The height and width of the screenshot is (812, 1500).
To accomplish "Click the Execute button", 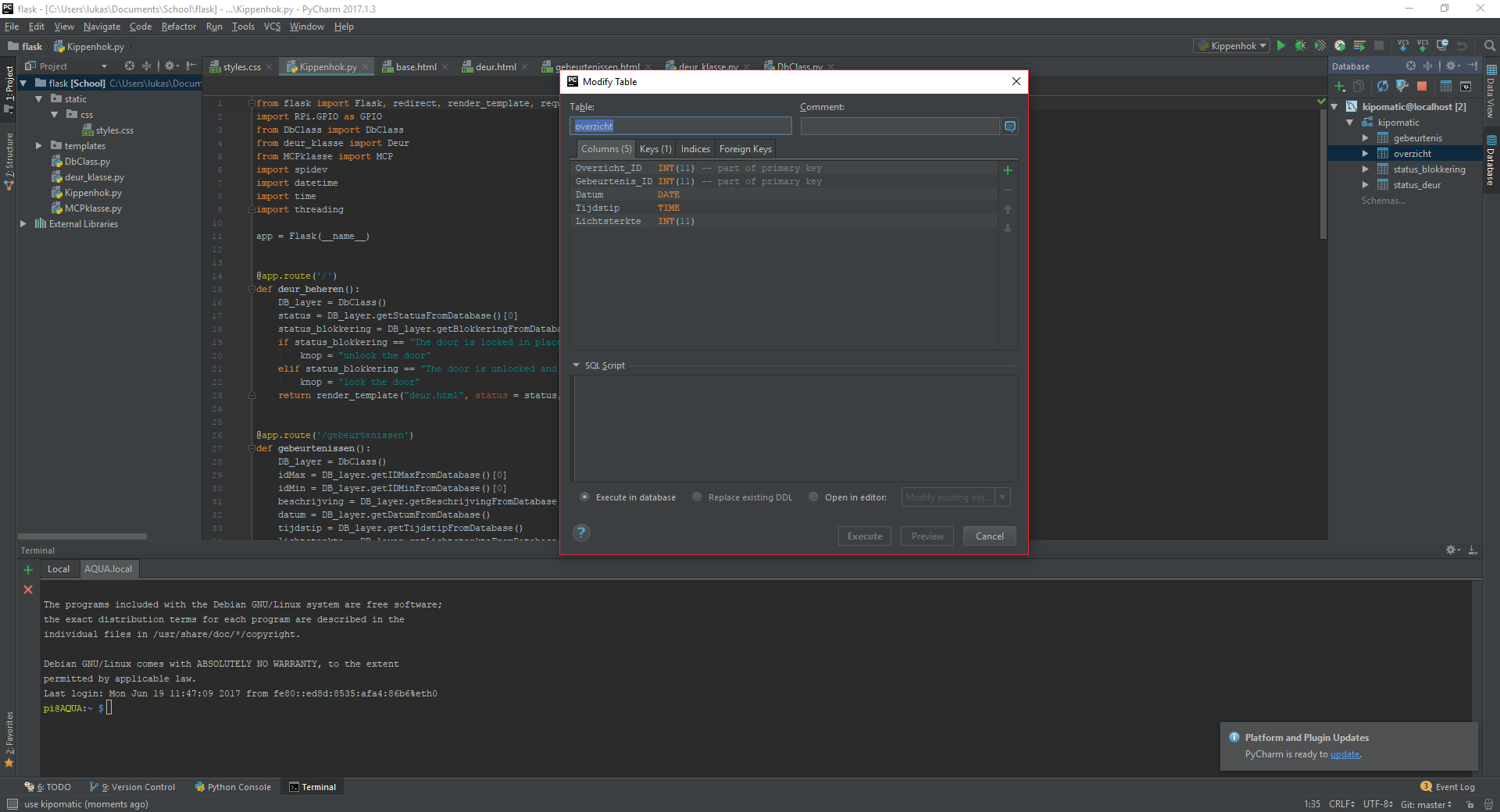I will (x=865, y=536).
